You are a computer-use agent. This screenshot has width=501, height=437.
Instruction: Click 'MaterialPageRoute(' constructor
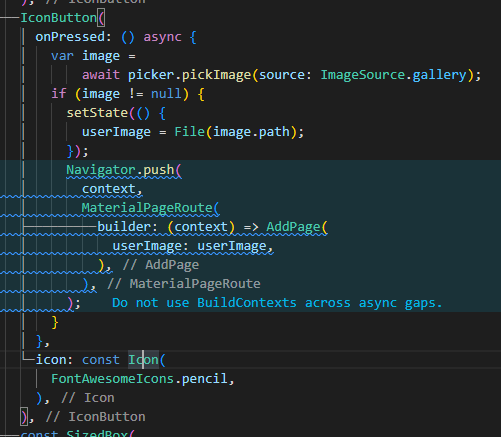(x=151, y=208)
